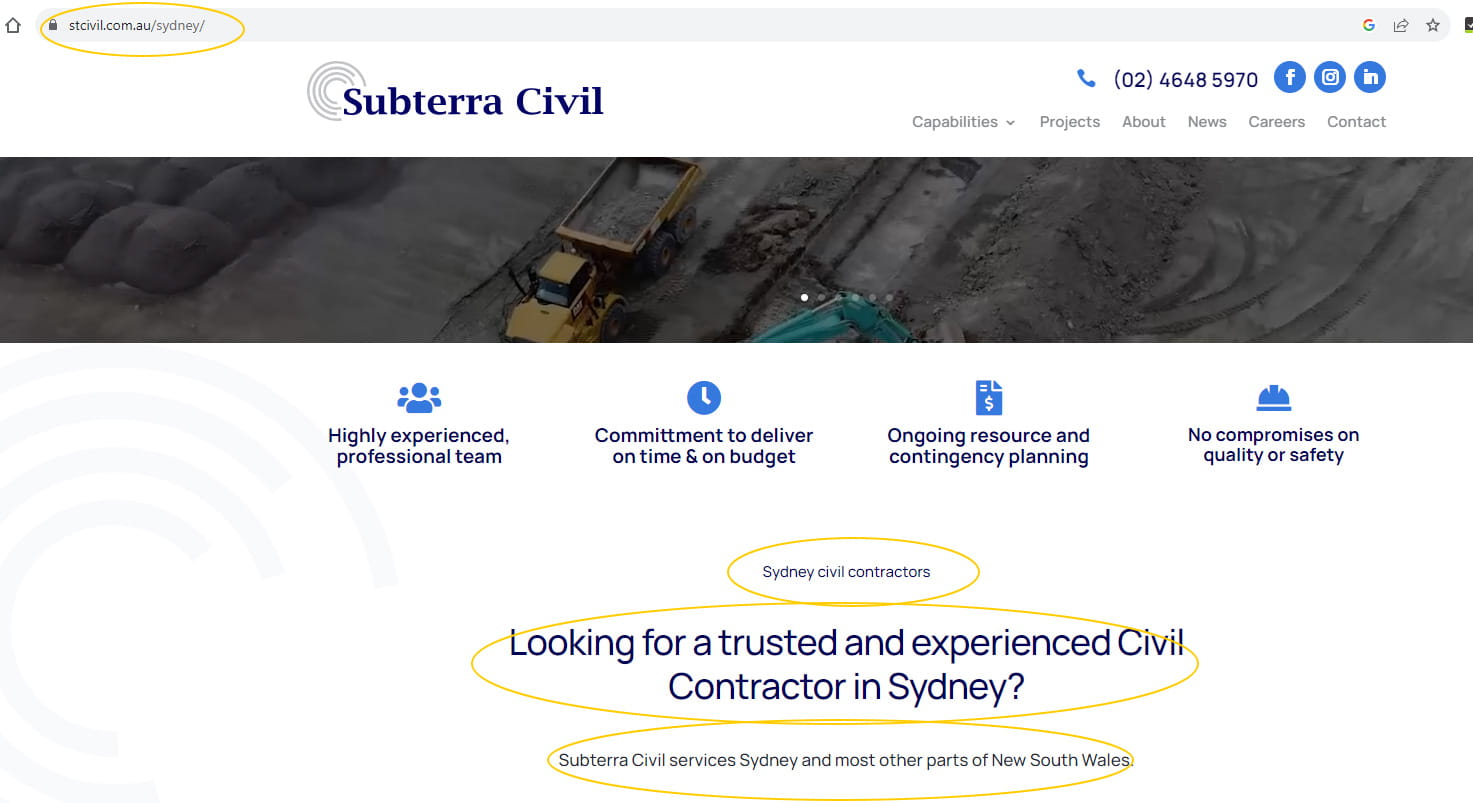Image resolution: width=1473 pixels, height=803 pixels.
Task: Call the number (02) 4648 5970
Action: point(1186,80)
